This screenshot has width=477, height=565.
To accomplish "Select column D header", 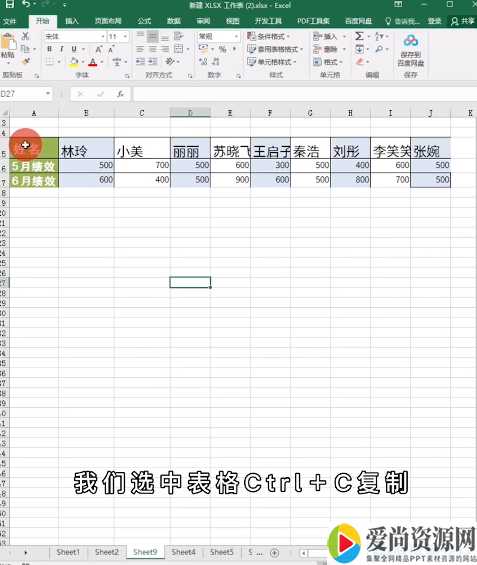I will tap(190, 113).
